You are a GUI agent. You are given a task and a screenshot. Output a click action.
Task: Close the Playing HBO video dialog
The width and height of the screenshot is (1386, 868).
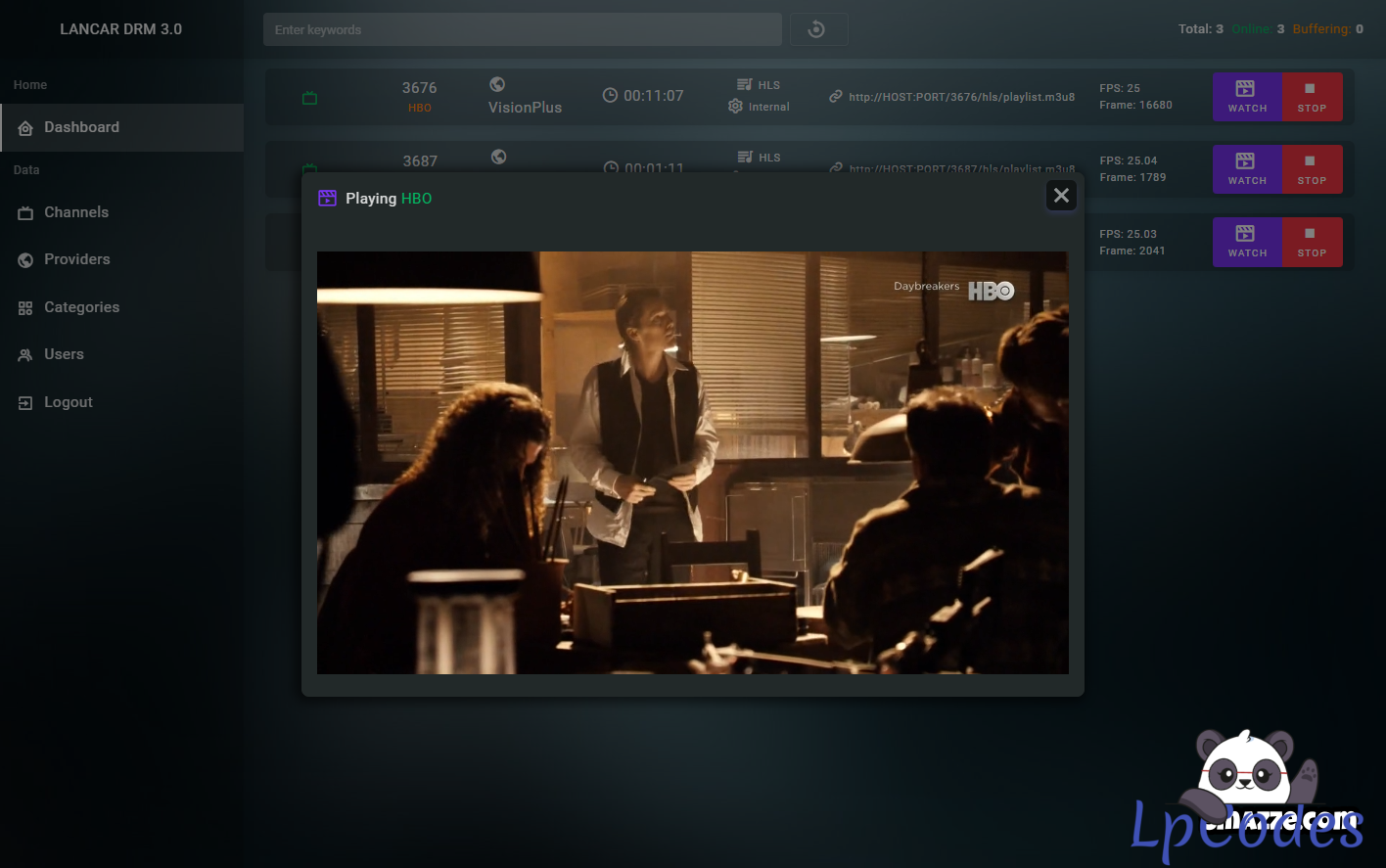pos(1061,196)
